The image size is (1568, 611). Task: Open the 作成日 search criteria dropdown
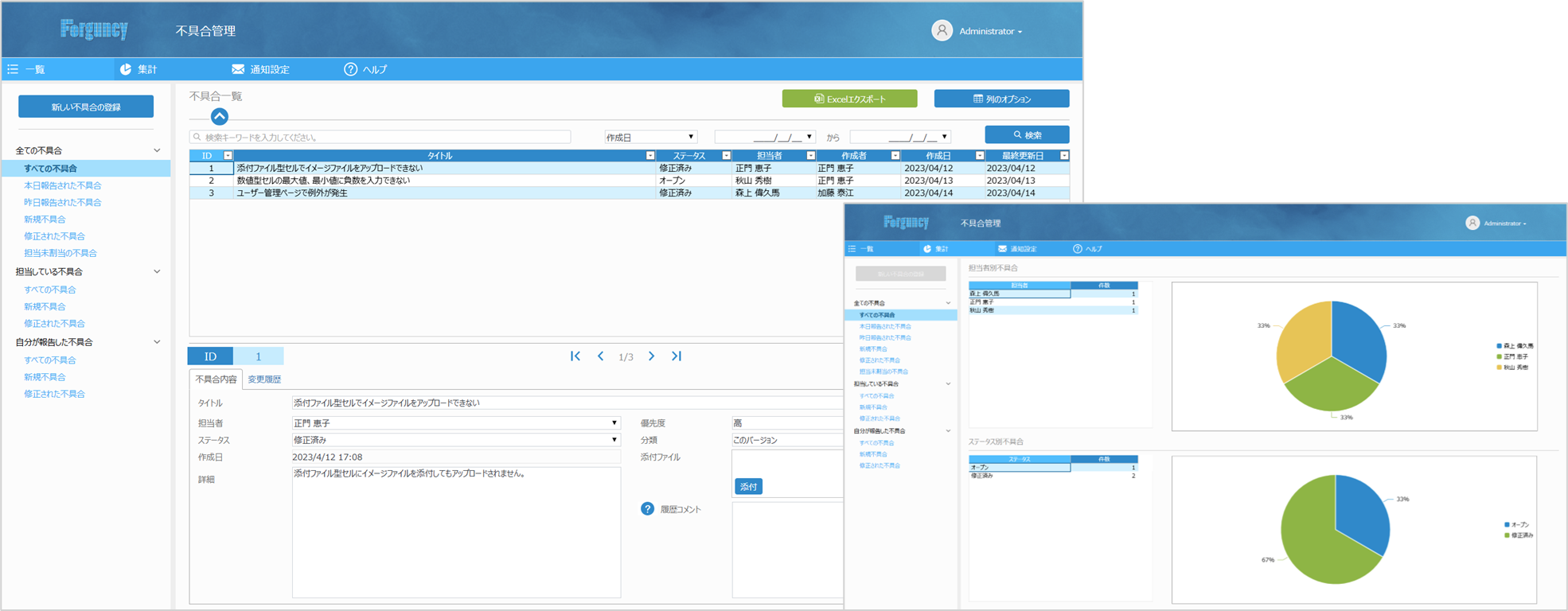690,137
